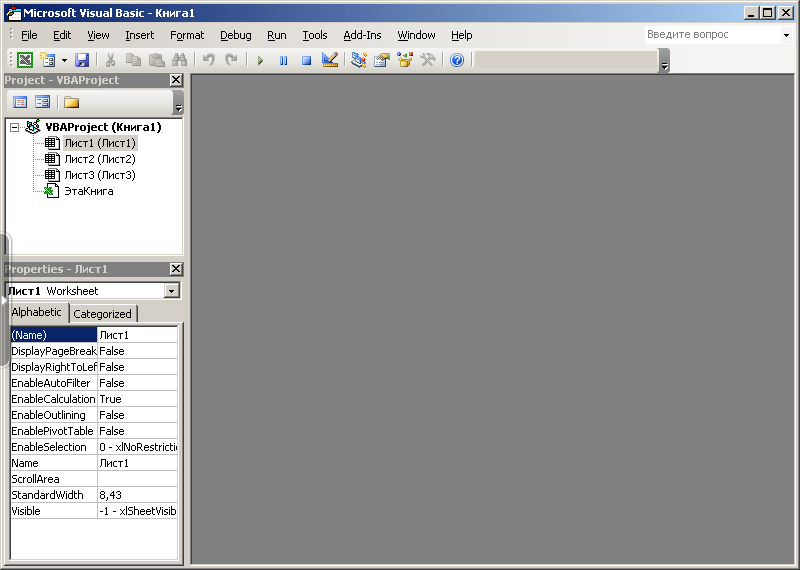Click the Redo arrow icon
The height and width of the screenshot is (570, 800).
231,60
